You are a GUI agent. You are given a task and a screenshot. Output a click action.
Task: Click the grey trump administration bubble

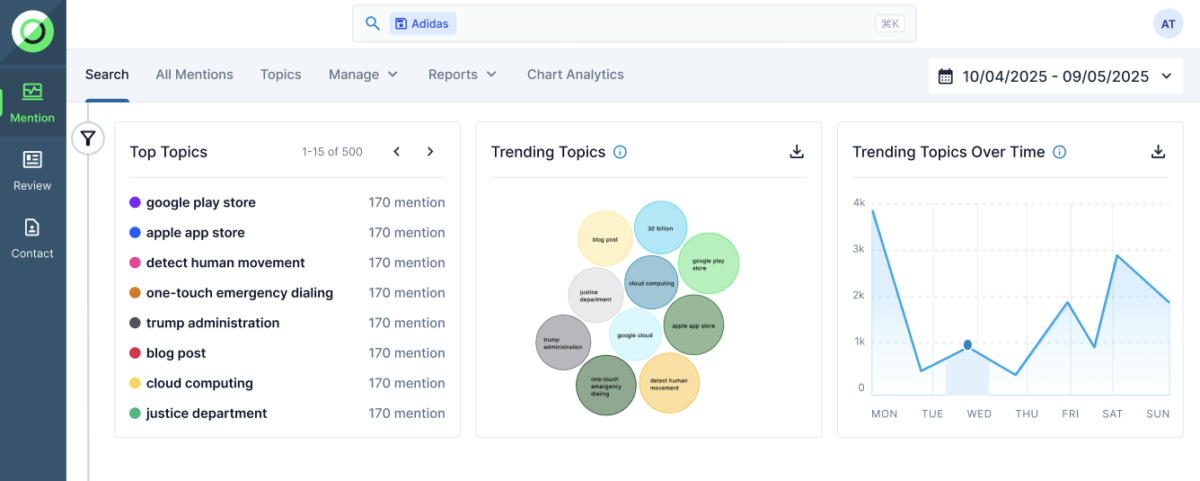coord(563,342)
